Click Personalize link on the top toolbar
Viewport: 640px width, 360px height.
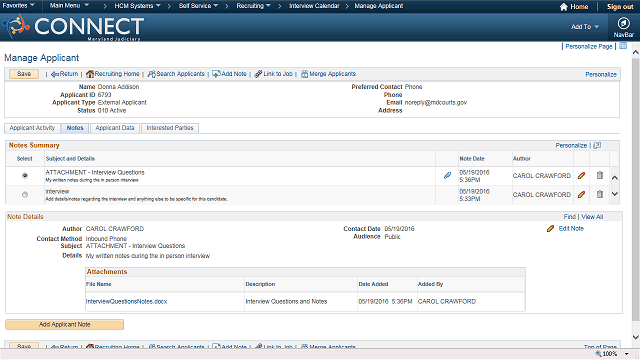[x=601, y=74]
